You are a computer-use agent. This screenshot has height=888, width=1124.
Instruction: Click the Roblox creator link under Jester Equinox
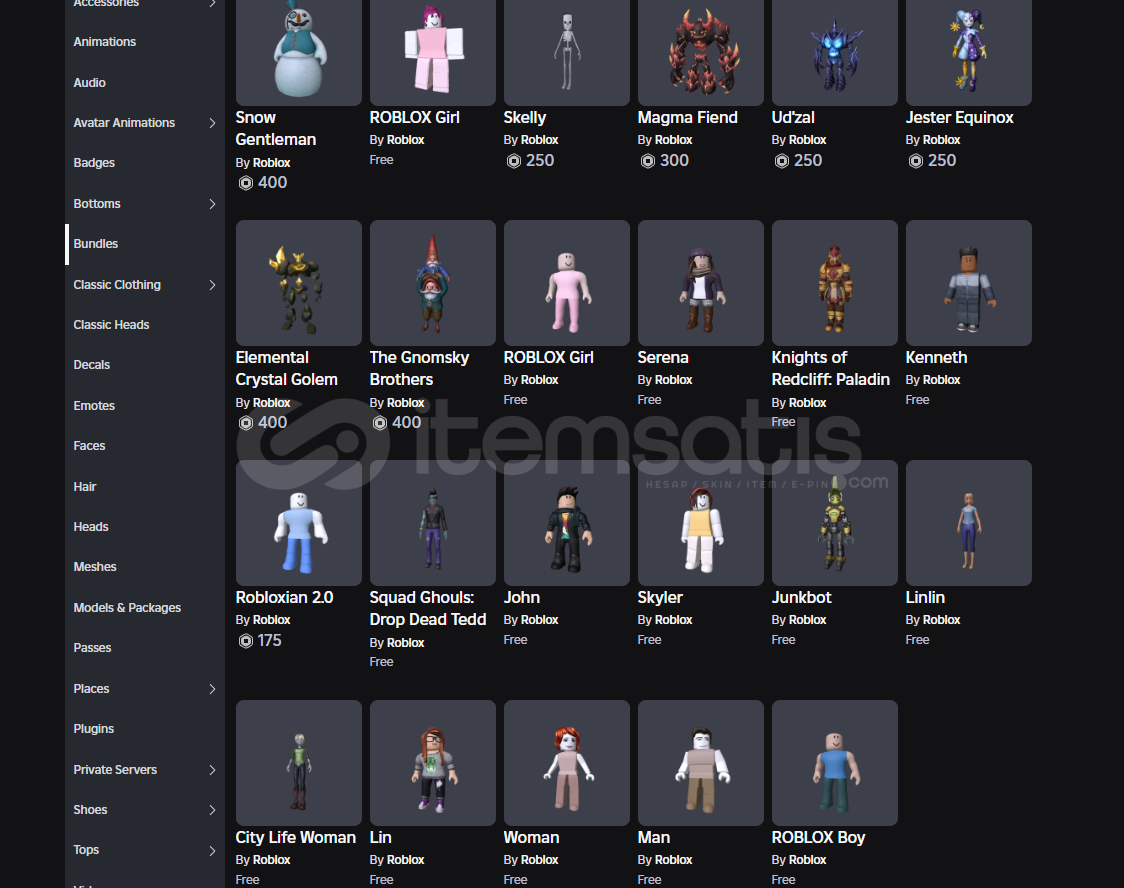tap(942, 140)
